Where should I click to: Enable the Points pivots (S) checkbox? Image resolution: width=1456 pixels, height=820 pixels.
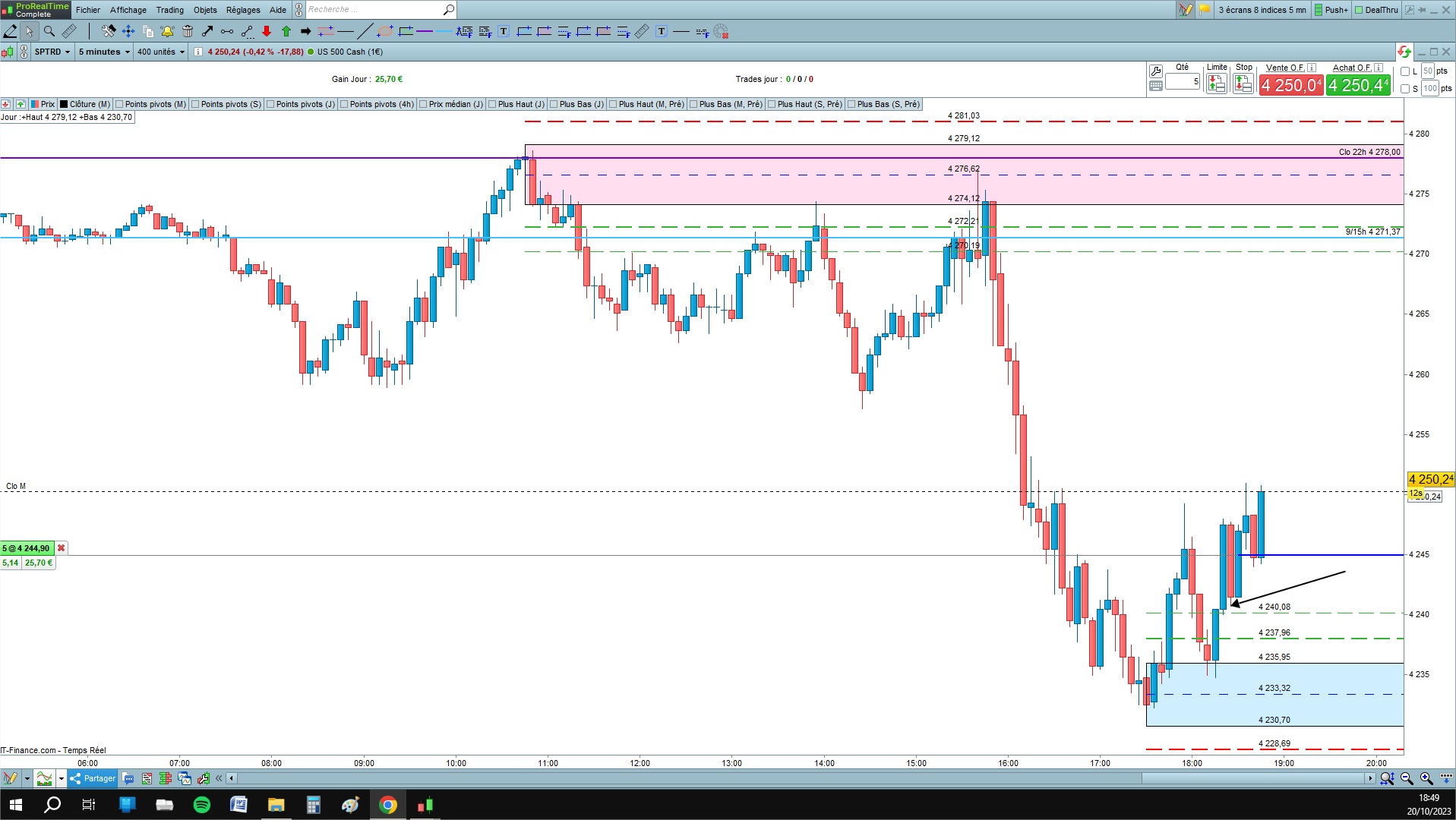pos(195,104)
